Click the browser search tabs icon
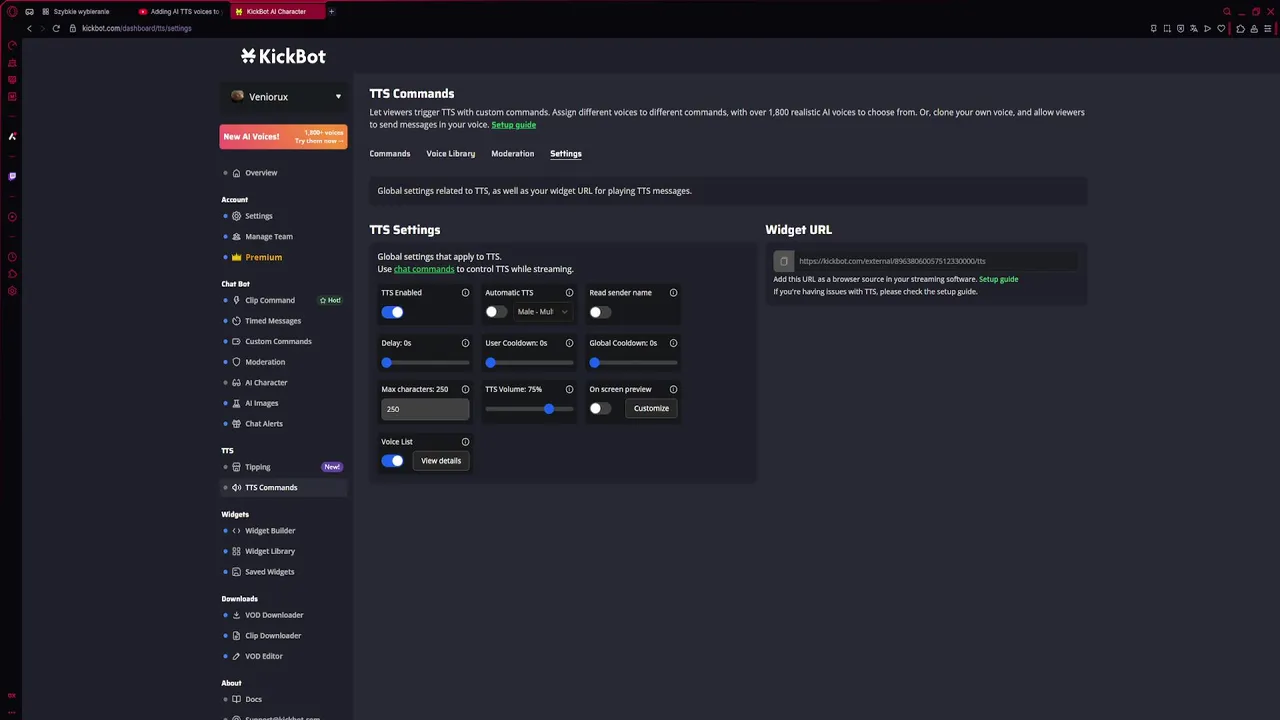Image resolution: width=1280 pixels, height=720 pixels. [x=1227, y=12]
